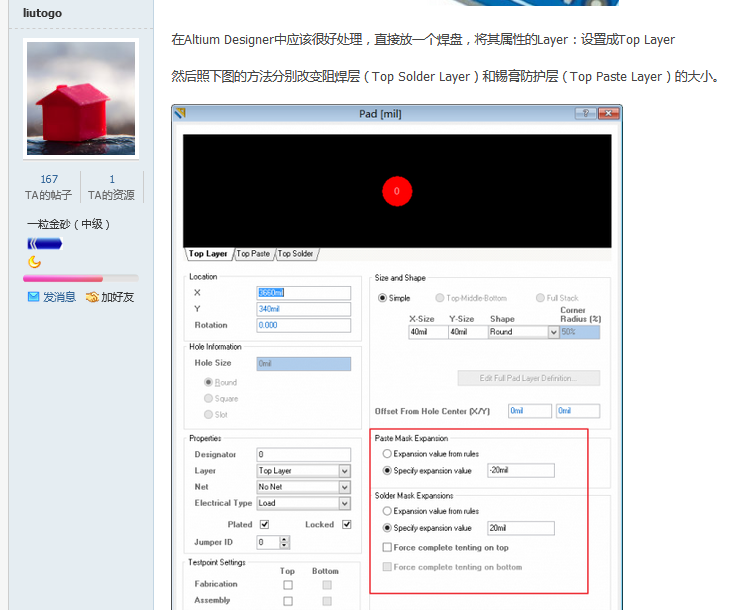Select Square hole shape radio
This screenshot has width=736, height=610.
coord(208,398)
